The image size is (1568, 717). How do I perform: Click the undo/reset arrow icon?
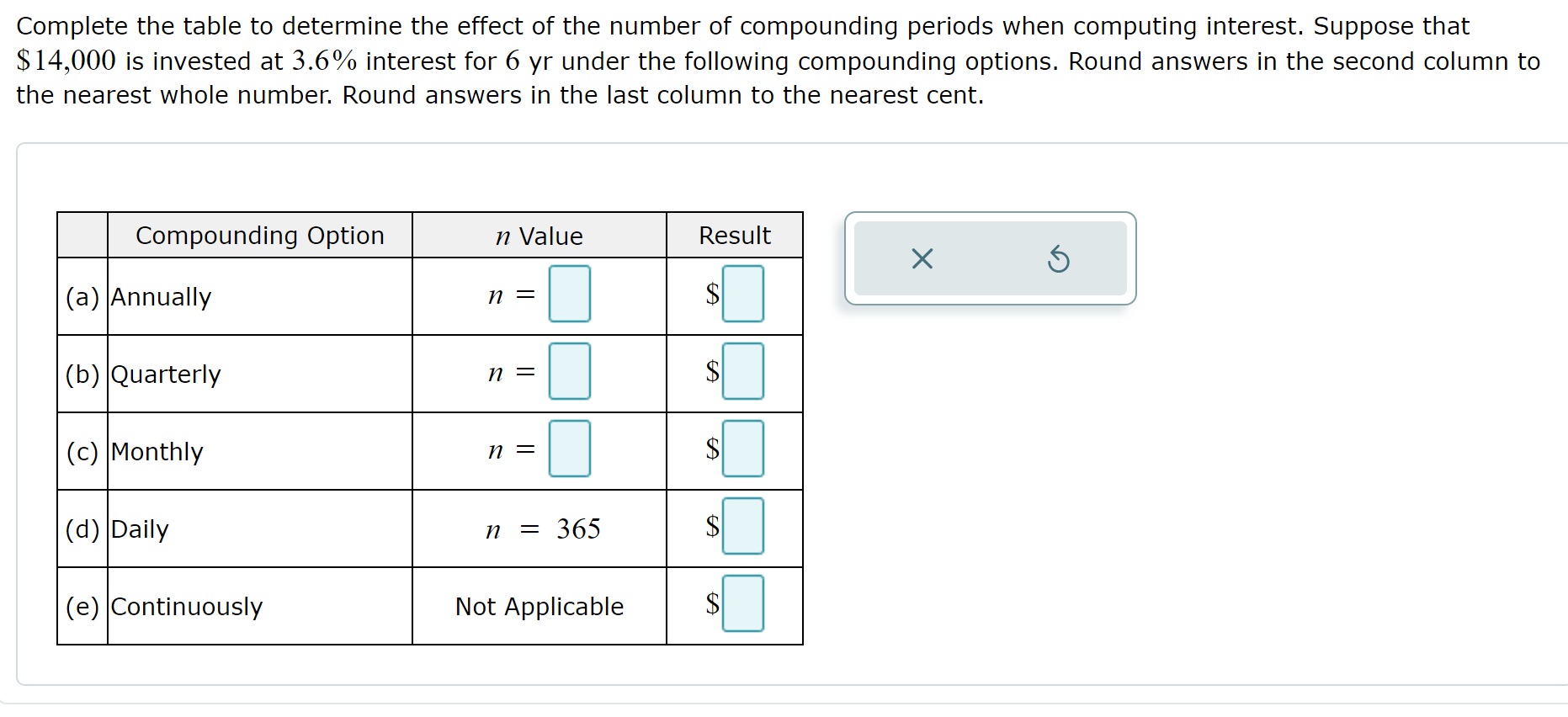coord(1060,259)
